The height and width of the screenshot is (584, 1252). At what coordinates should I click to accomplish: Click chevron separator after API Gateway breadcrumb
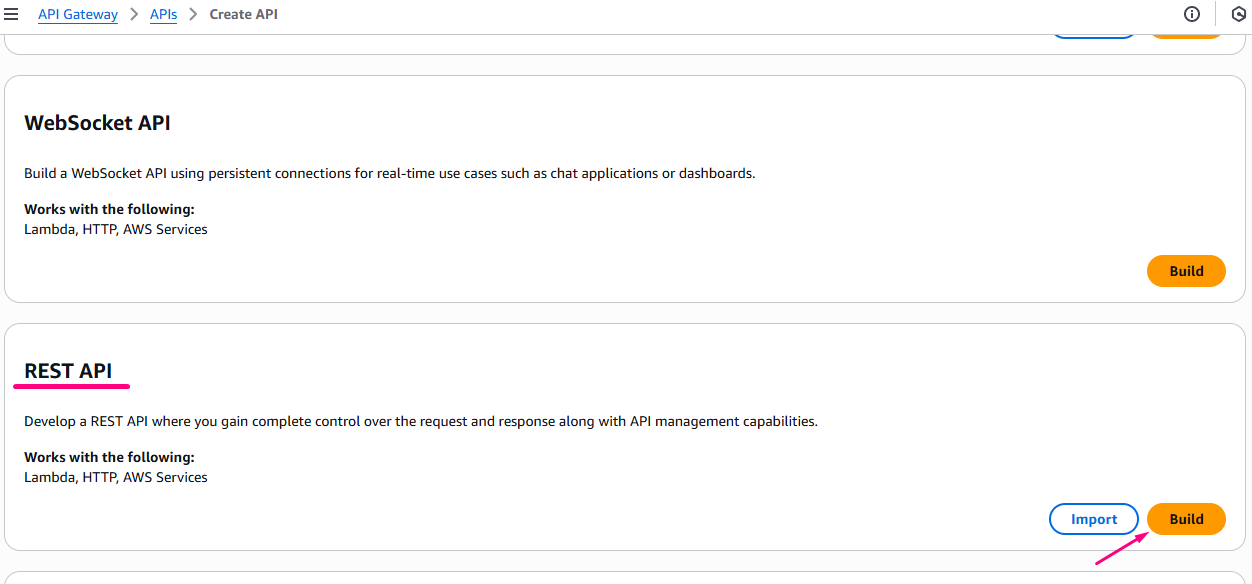[x=134, y=15]
